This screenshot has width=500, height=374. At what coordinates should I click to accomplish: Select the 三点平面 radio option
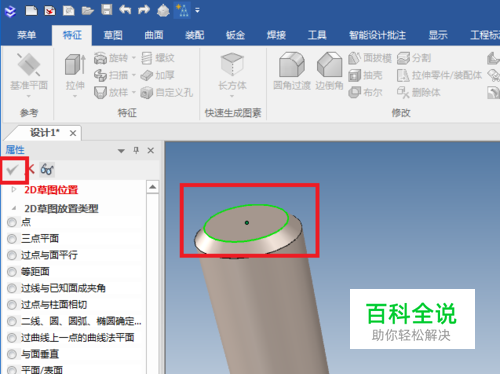pyautogui.click(x=12, y=239)
